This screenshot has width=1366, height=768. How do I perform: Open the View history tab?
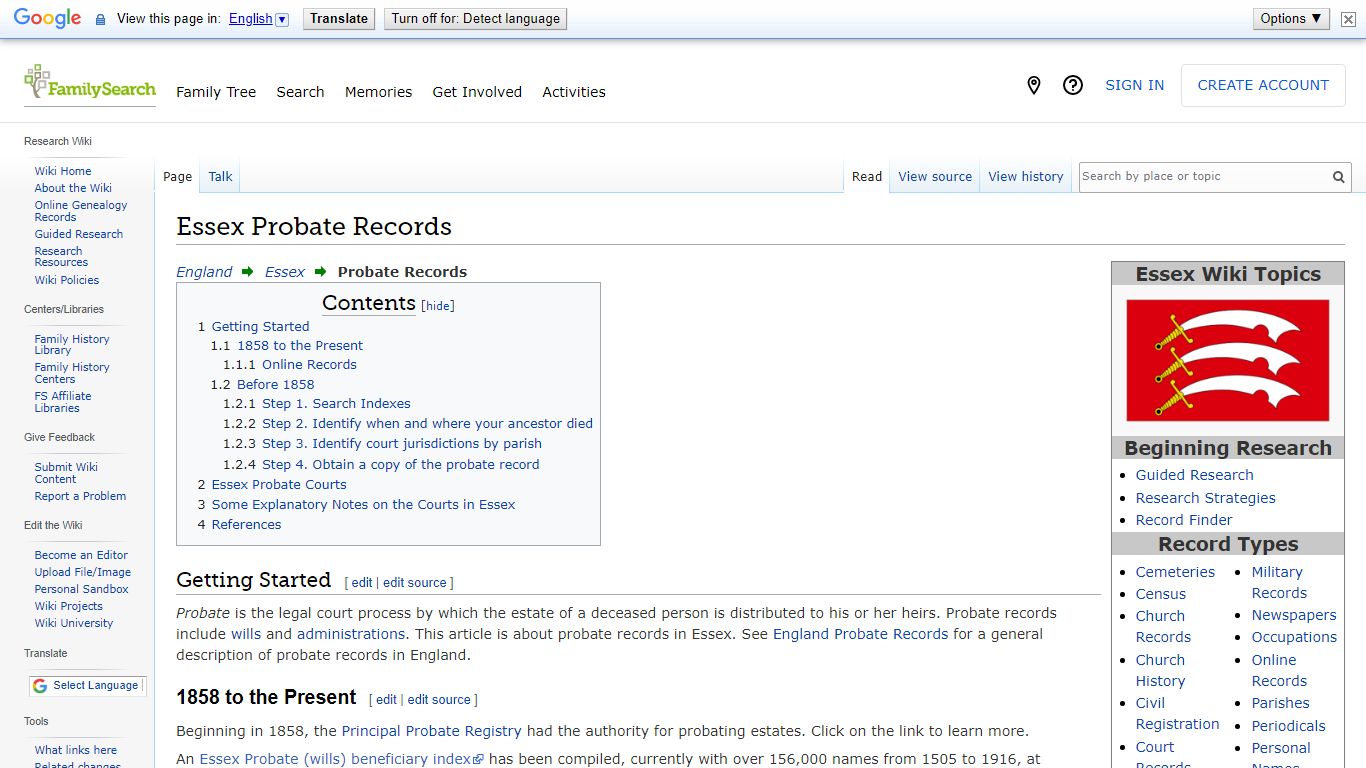[1026, 177]
